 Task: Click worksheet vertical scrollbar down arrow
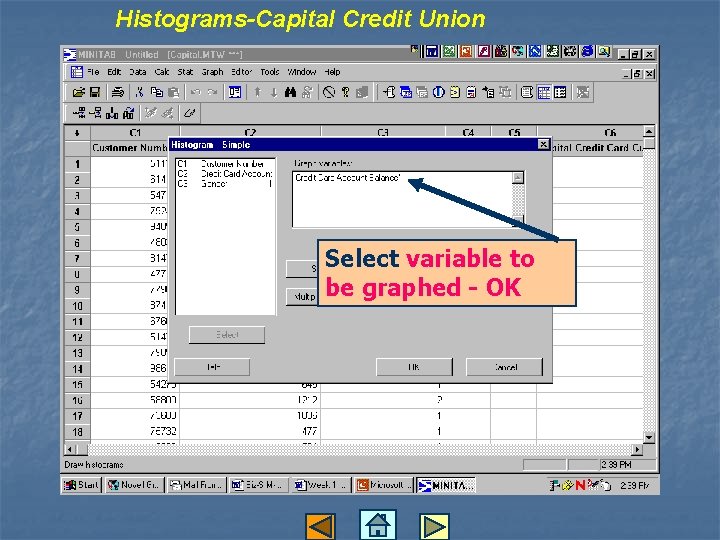648,438
